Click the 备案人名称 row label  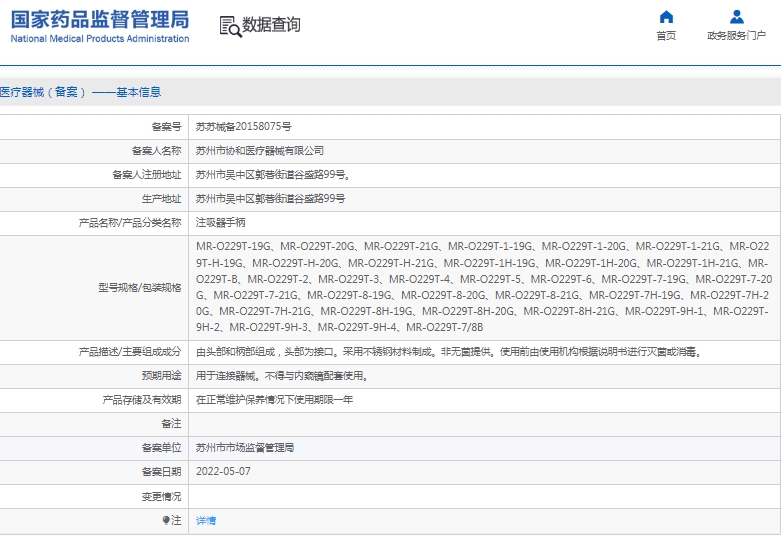tap(156, 150)
